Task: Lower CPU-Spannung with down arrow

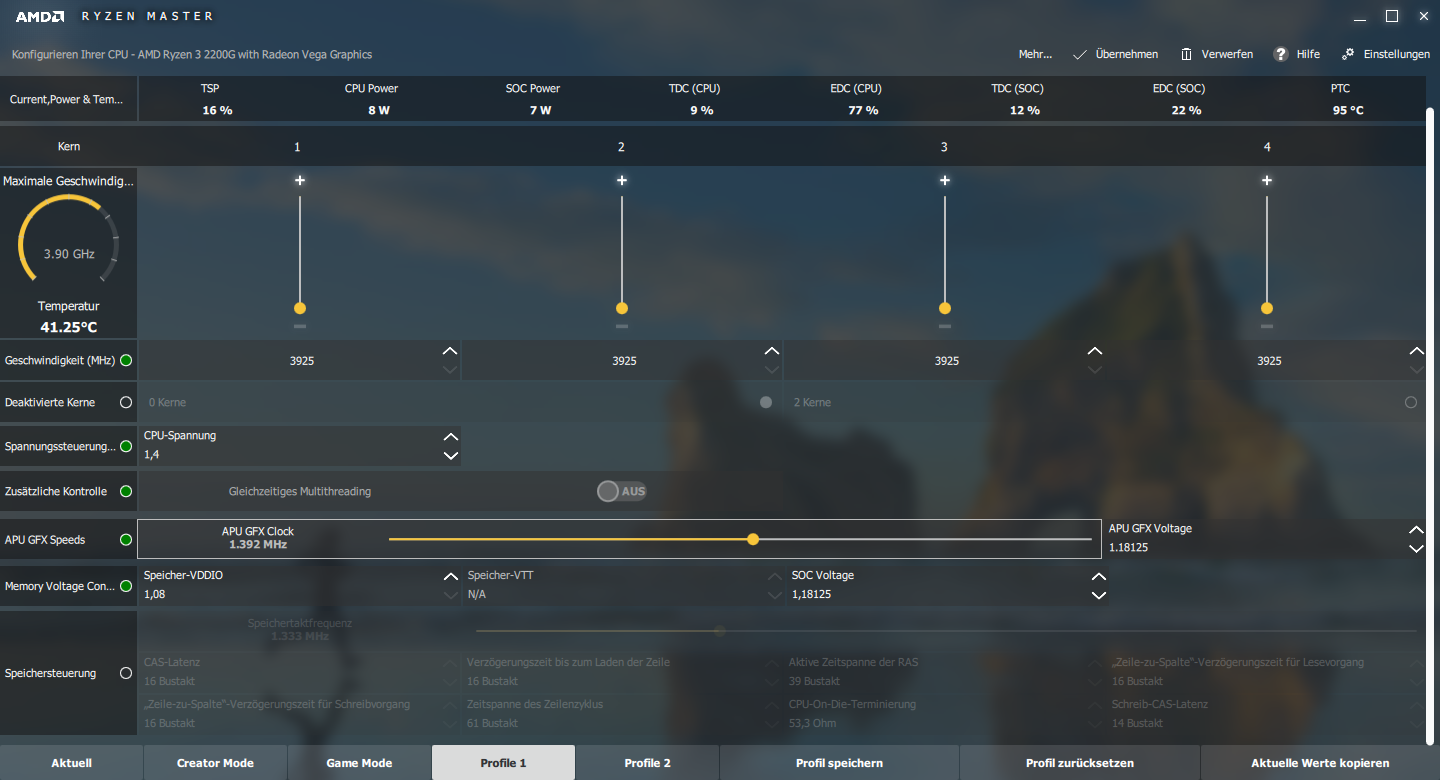Action: (x=451, y=456)
